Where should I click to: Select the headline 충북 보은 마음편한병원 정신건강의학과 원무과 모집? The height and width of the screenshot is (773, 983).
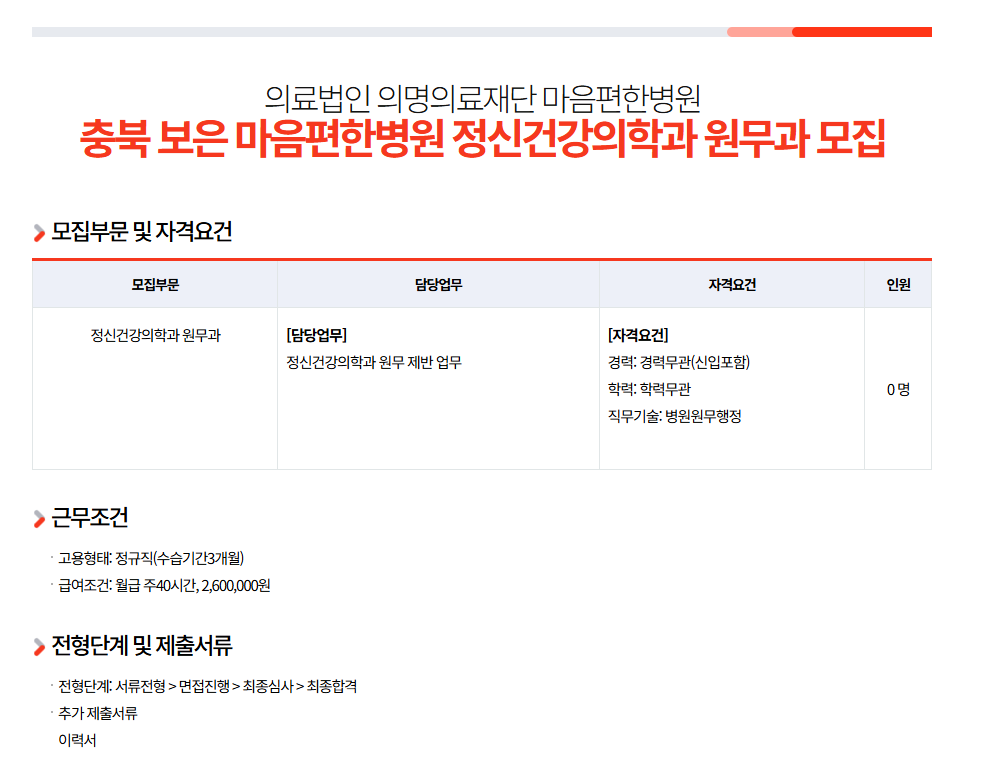point(482,138)
